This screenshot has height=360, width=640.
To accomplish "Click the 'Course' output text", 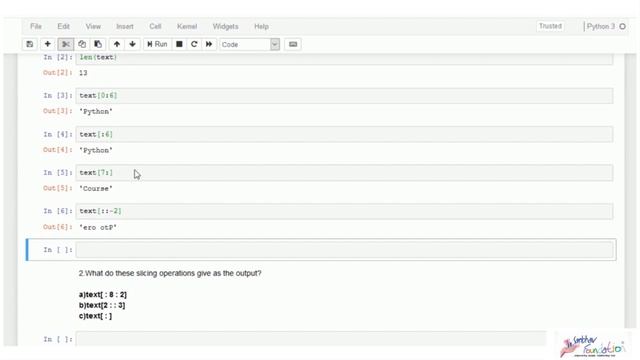I will coord(96,189).
